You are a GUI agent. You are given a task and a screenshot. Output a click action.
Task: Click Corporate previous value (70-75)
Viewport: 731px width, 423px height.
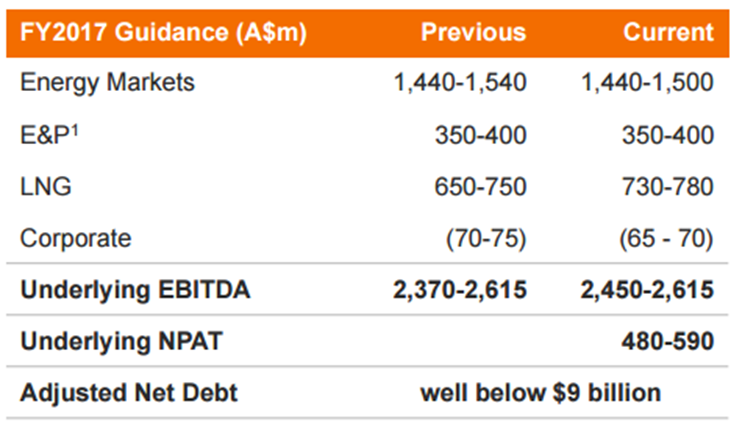tap(486, 239)
